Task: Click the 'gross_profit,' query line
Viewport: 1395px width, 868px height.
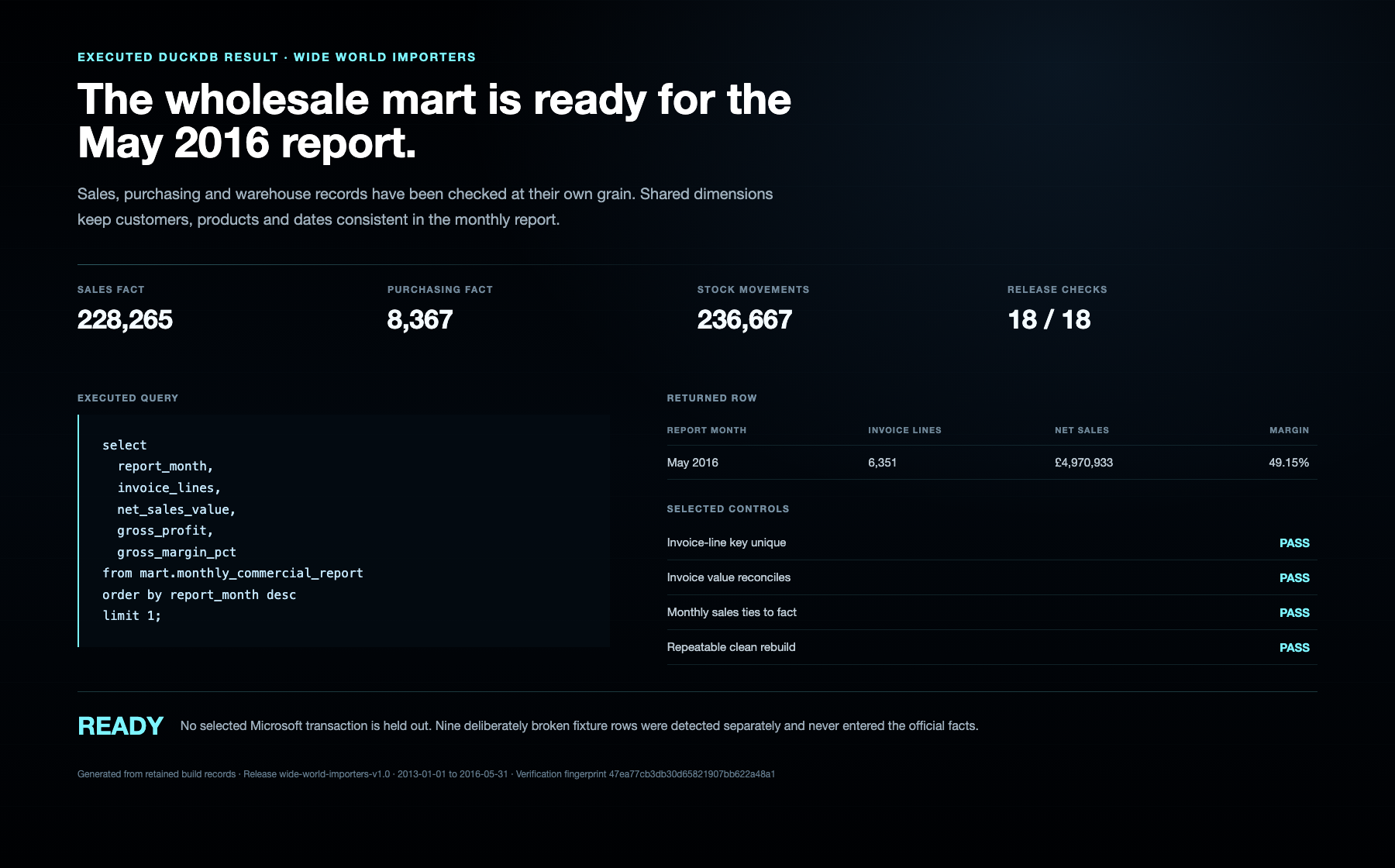Action: tap(165, 531)
